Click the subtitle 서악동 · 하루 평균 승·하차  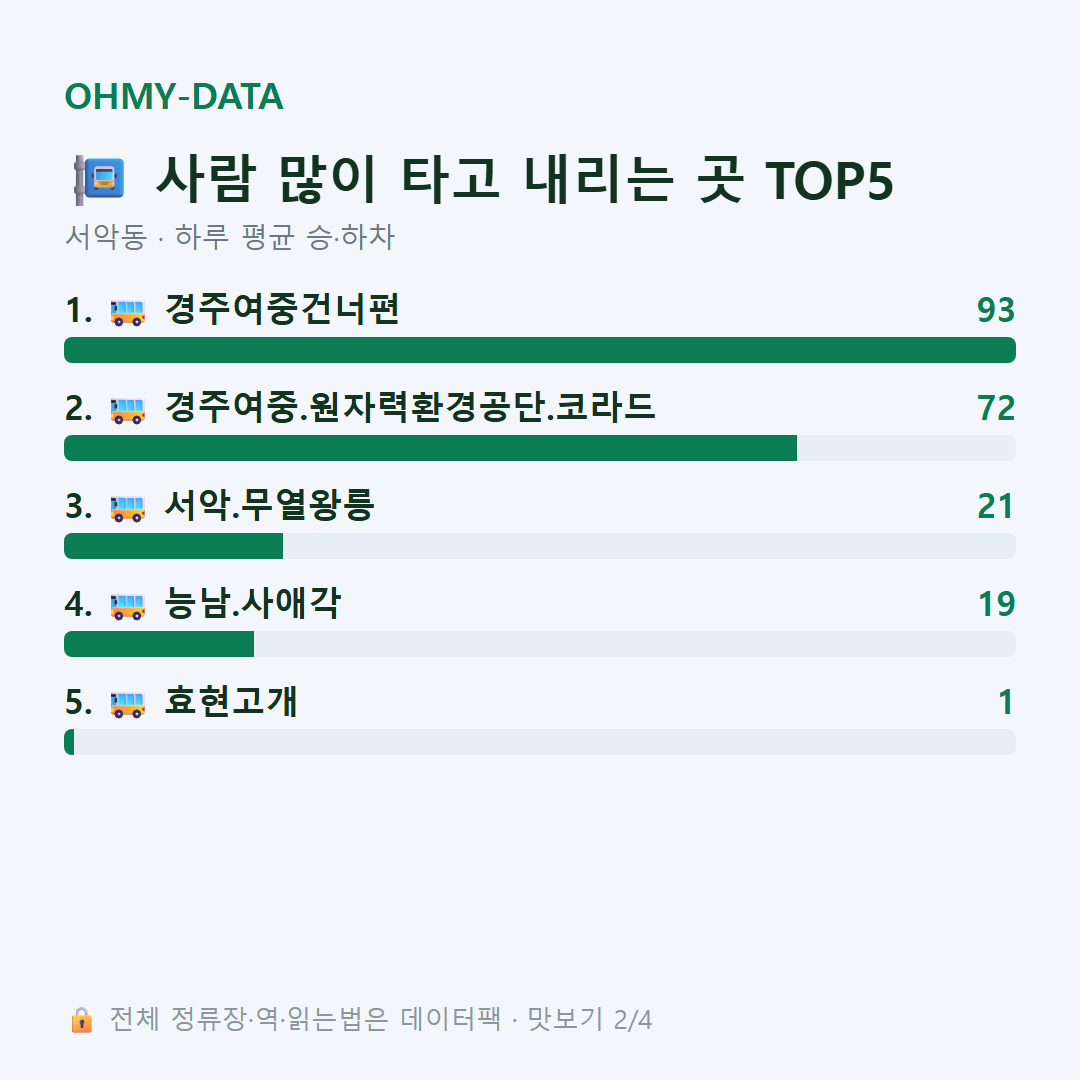click(230, 237)
